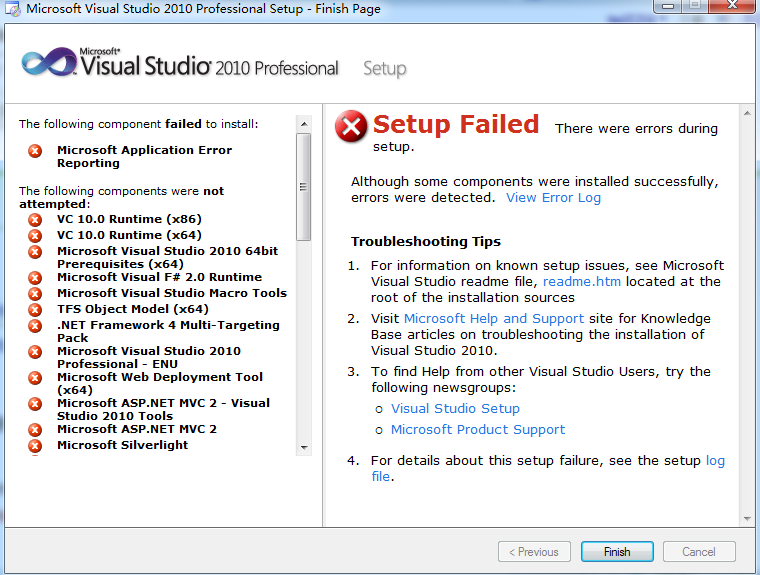The image size is (760, 575).
Task: Click the setup window title bar icon
Action: click(13, 9)
